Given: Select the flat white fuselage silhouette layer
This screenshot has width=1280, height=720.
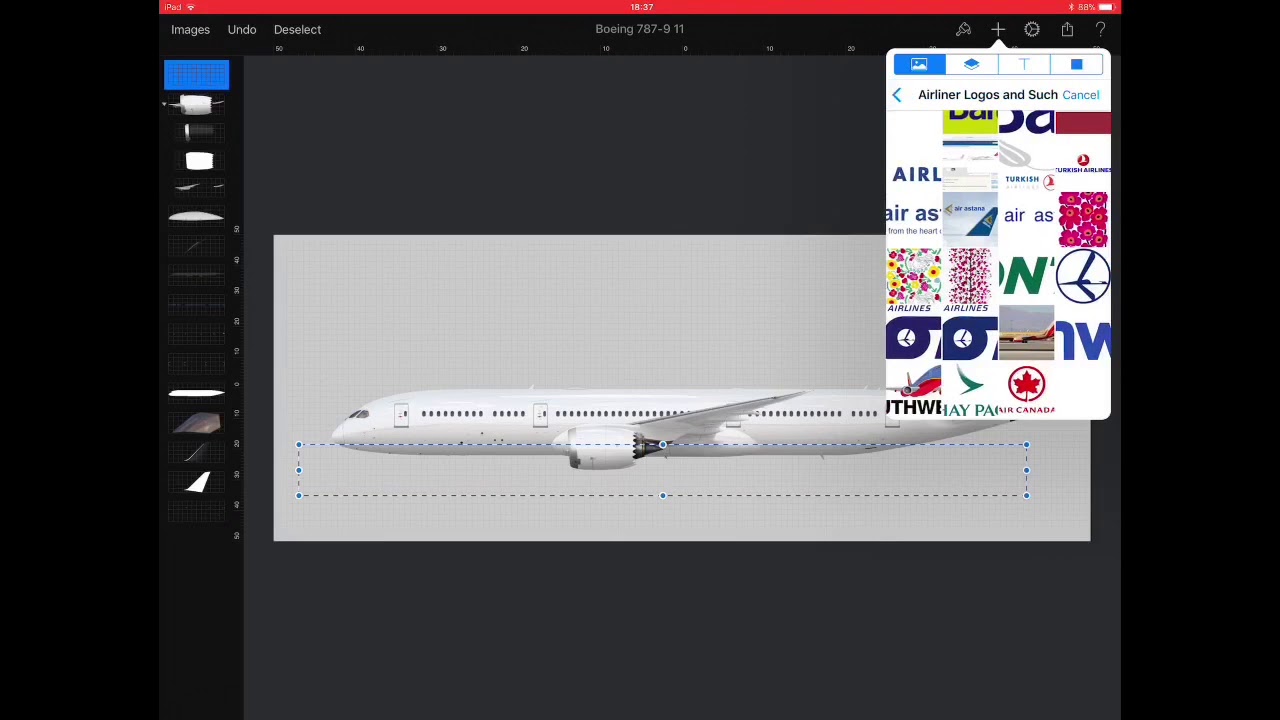Looking at the screenshot, I should [x=196, y=393].
